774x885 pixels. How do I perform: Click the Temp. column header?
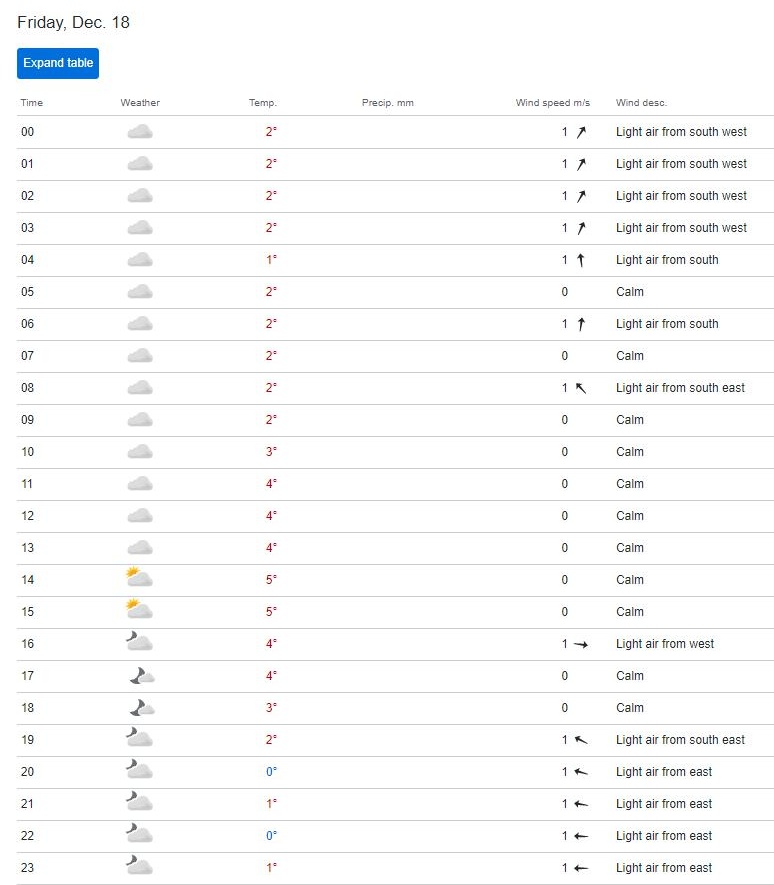[x=263, y=103]
